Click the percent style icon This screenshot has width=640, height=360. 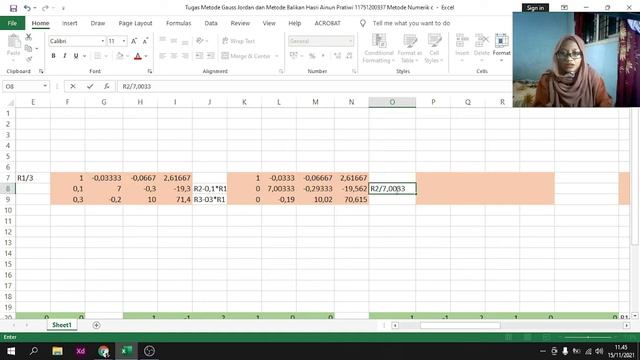point(312,56)
